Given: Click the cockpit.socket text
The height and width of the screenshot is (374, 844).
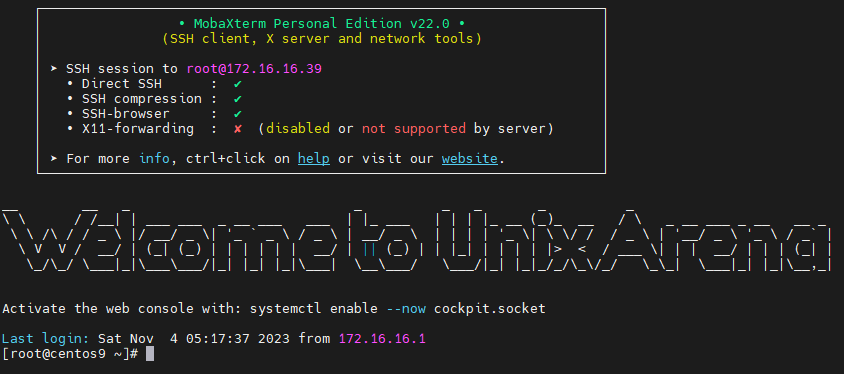Looking at the screenshot, I should 490,309.
